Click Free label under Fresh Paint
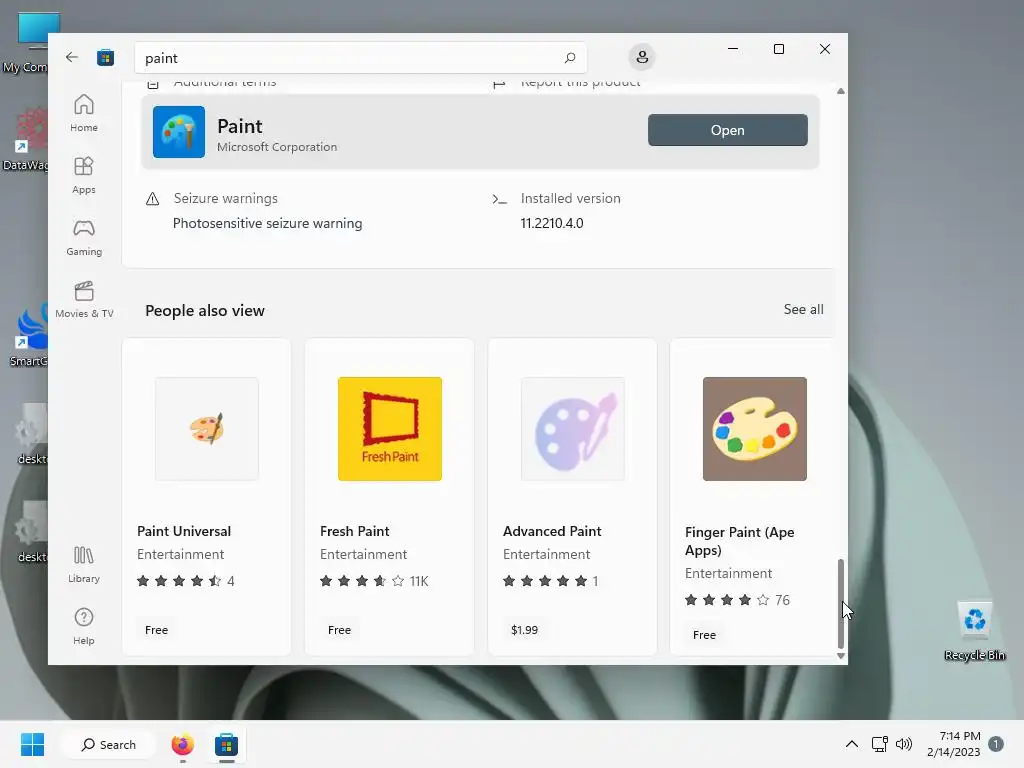Screen dimensions: 1024x768 [339, 630]
